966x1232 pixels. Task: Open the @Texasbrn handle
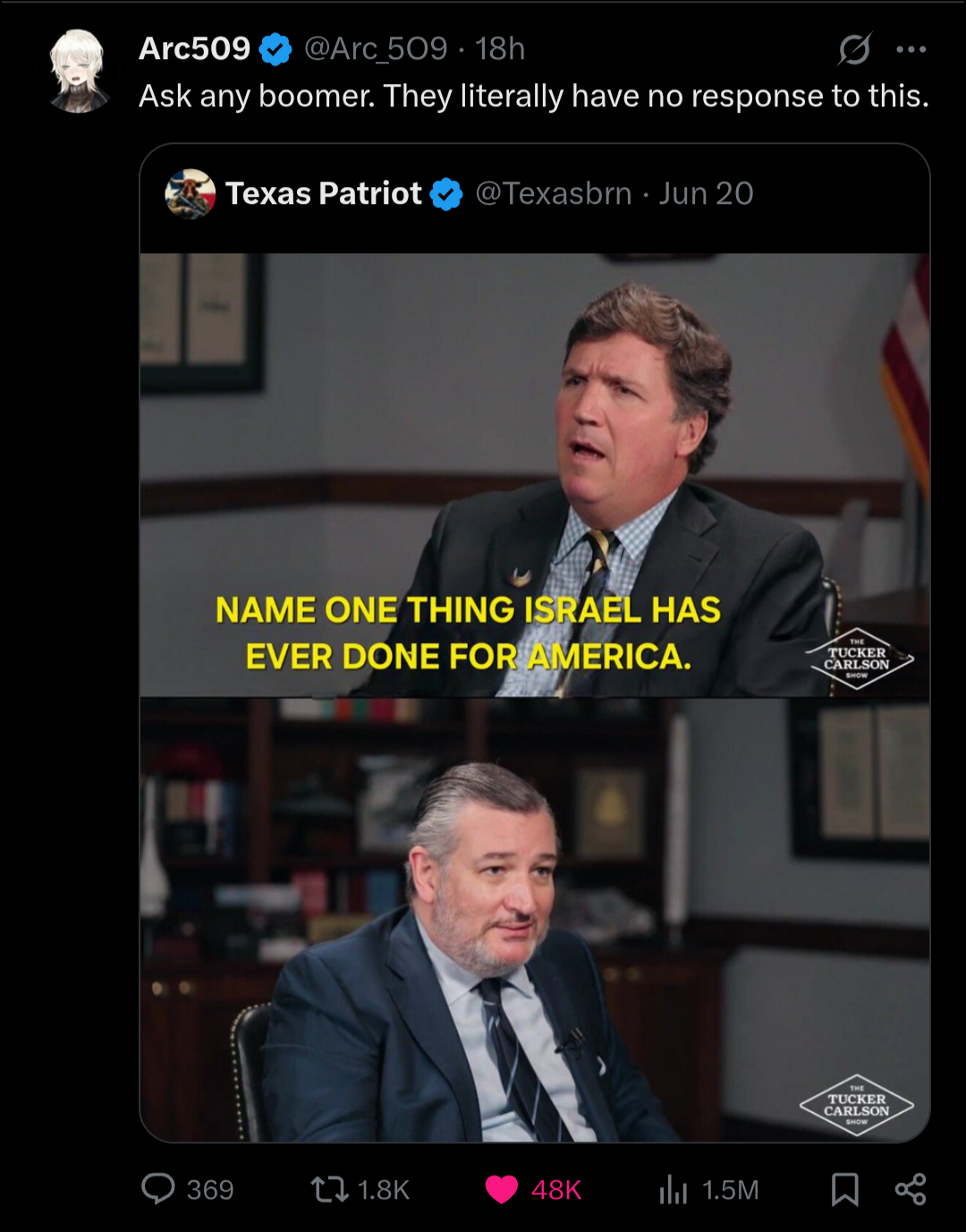click(553, 193)
